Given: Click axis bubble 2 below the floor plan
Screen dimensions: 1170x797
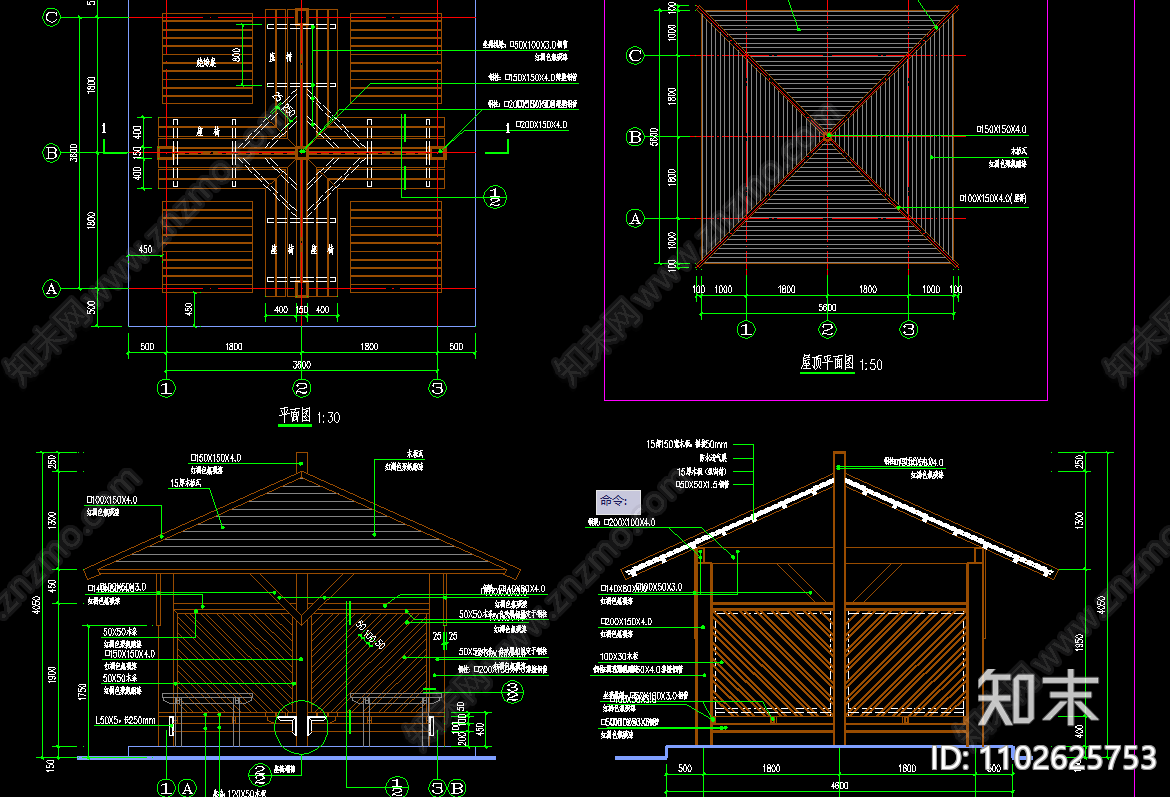Looking at the screenshot, I should click(x=302, y=388).
